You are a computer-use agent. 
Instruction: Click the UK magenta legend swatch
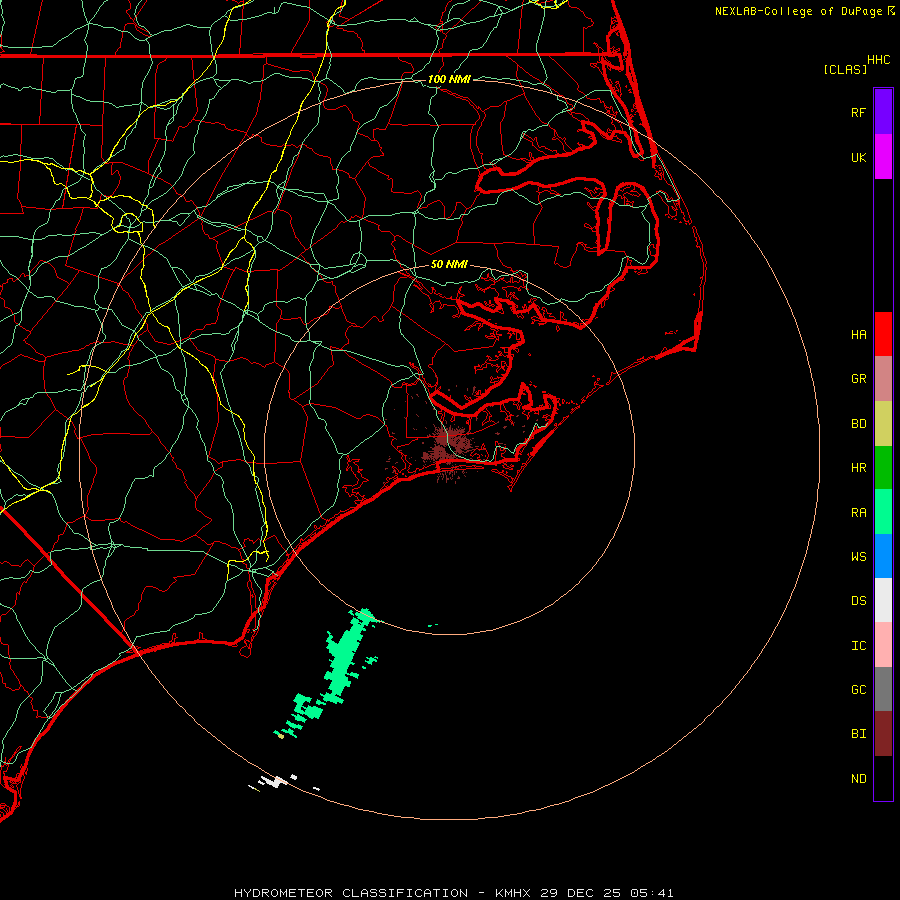pyautogui.click(x=883, y=157)
